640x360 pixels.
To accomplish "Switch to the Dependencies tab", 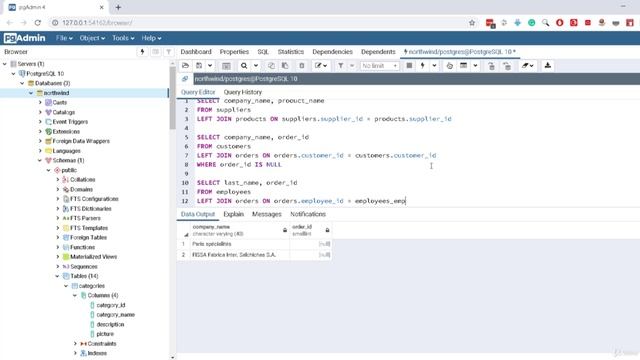I will point(332,52).
